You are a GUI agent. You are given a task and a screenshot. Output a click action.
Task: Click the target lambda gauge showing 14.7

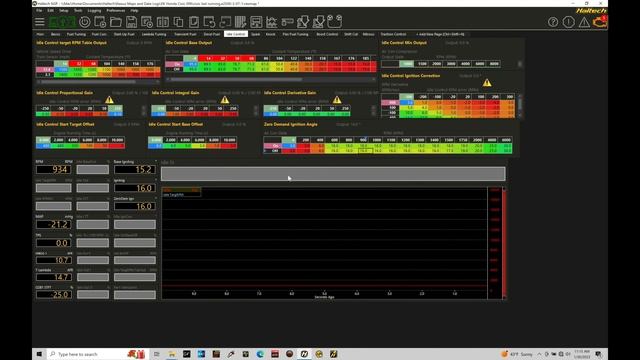pyautogui.click(x=53, y=277)
